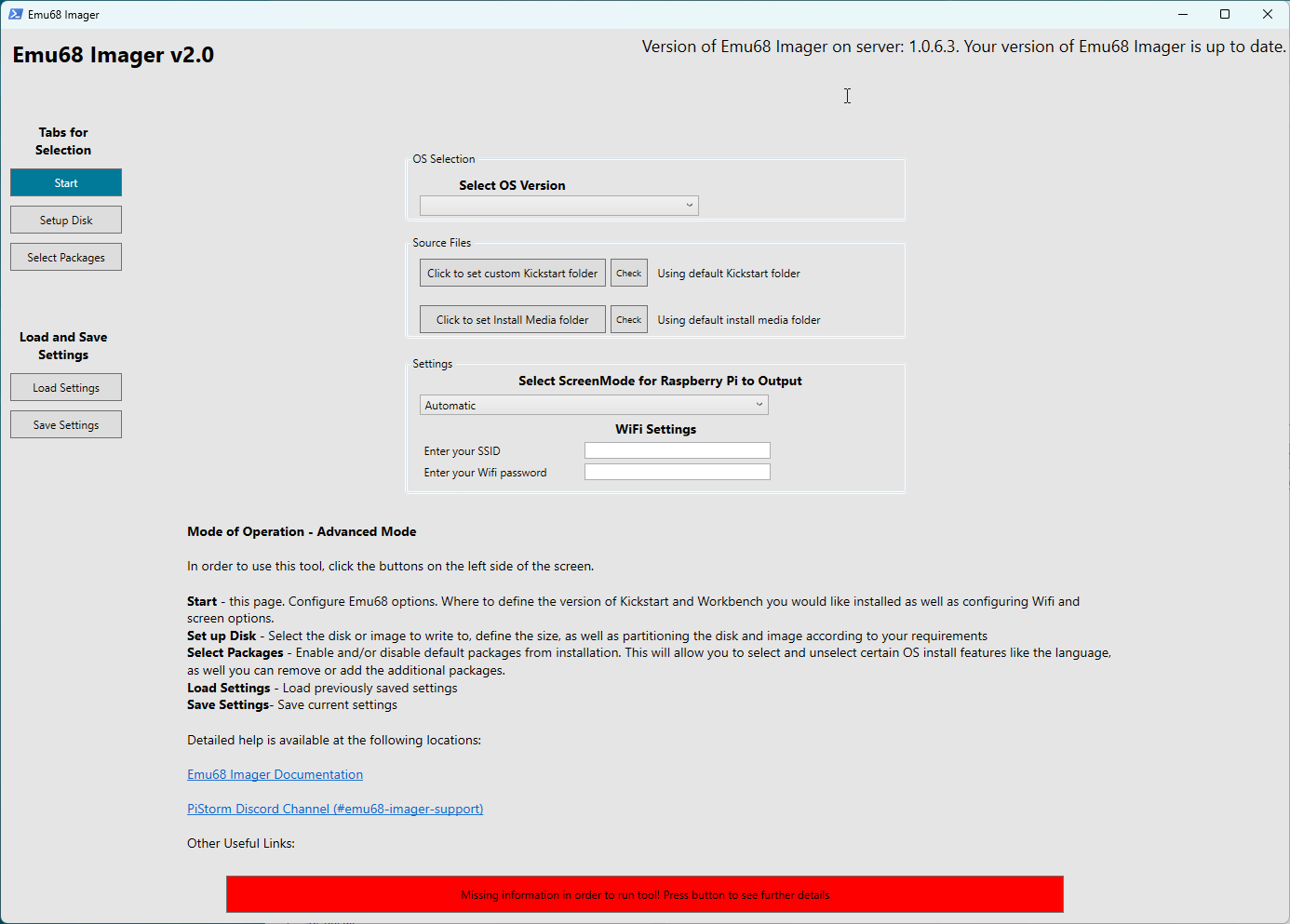This screenshot has height=924, width=1290.
Task: Focus the Enter your SSID field
Action: [x=677, y=451]
